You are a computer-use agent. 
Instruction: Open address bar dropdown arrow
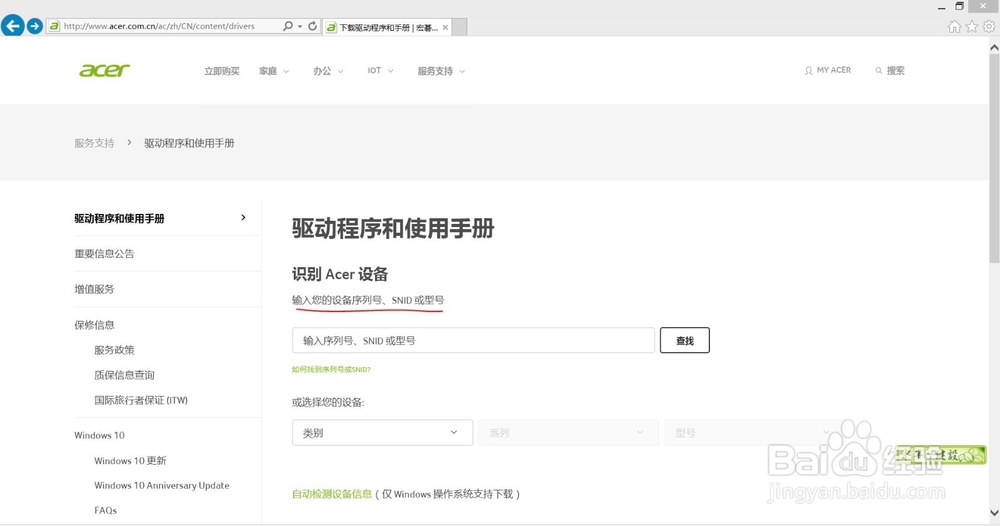(x=300, y=26)
